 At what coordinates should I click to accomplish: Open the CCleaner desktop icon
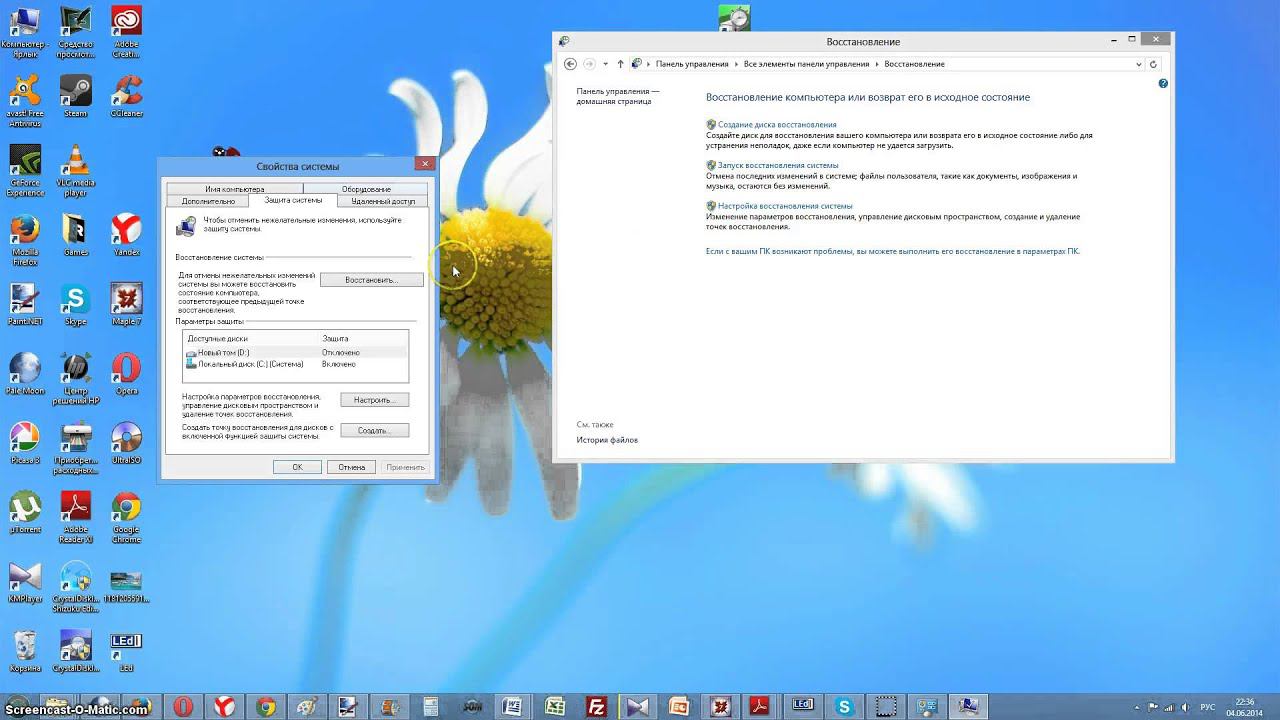[x=126, y=96]
